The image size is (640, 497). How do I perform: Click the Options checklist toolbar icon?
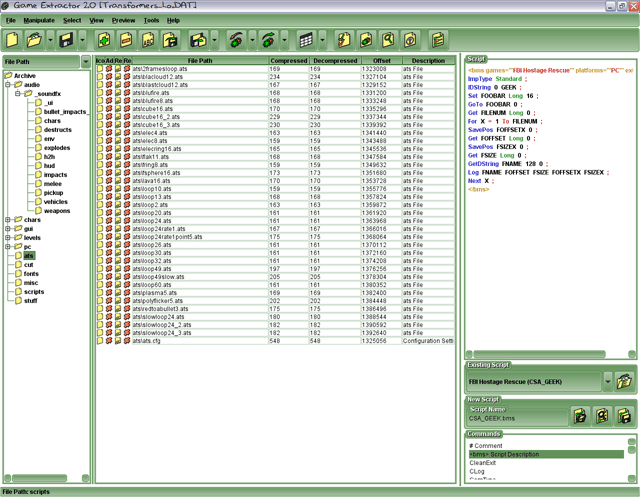[438, 40]
